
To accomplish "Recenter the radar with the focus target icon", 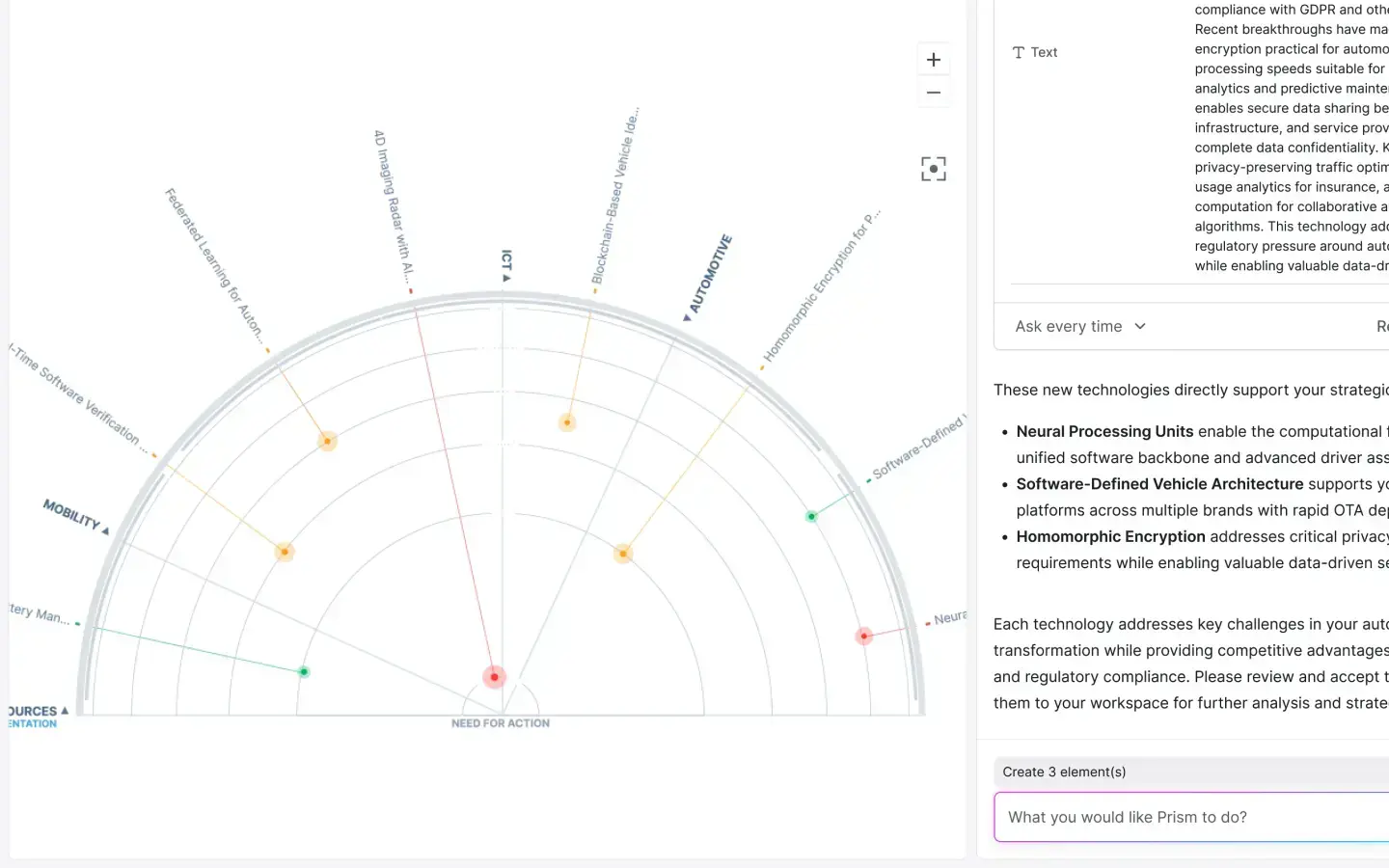I will [933, 168].
